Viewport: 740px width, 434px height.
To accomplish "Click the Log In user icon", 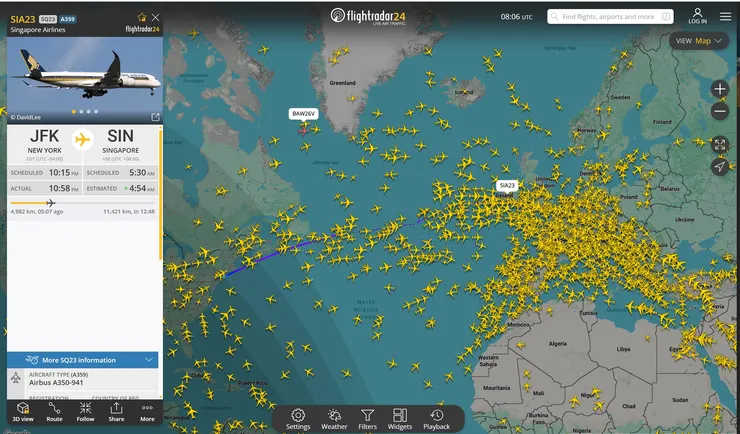I will click(698, 16).
